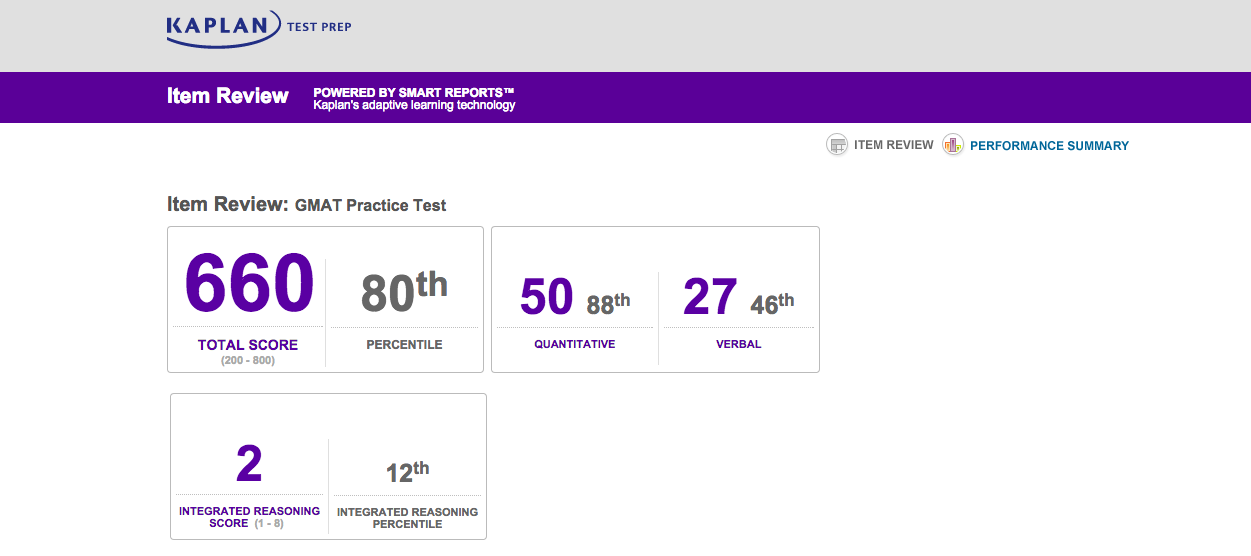Image resolution: width=1251 pixels, height=556 pixels.
Task: Click the verbal score 27
Action: [x=710, y=297]
